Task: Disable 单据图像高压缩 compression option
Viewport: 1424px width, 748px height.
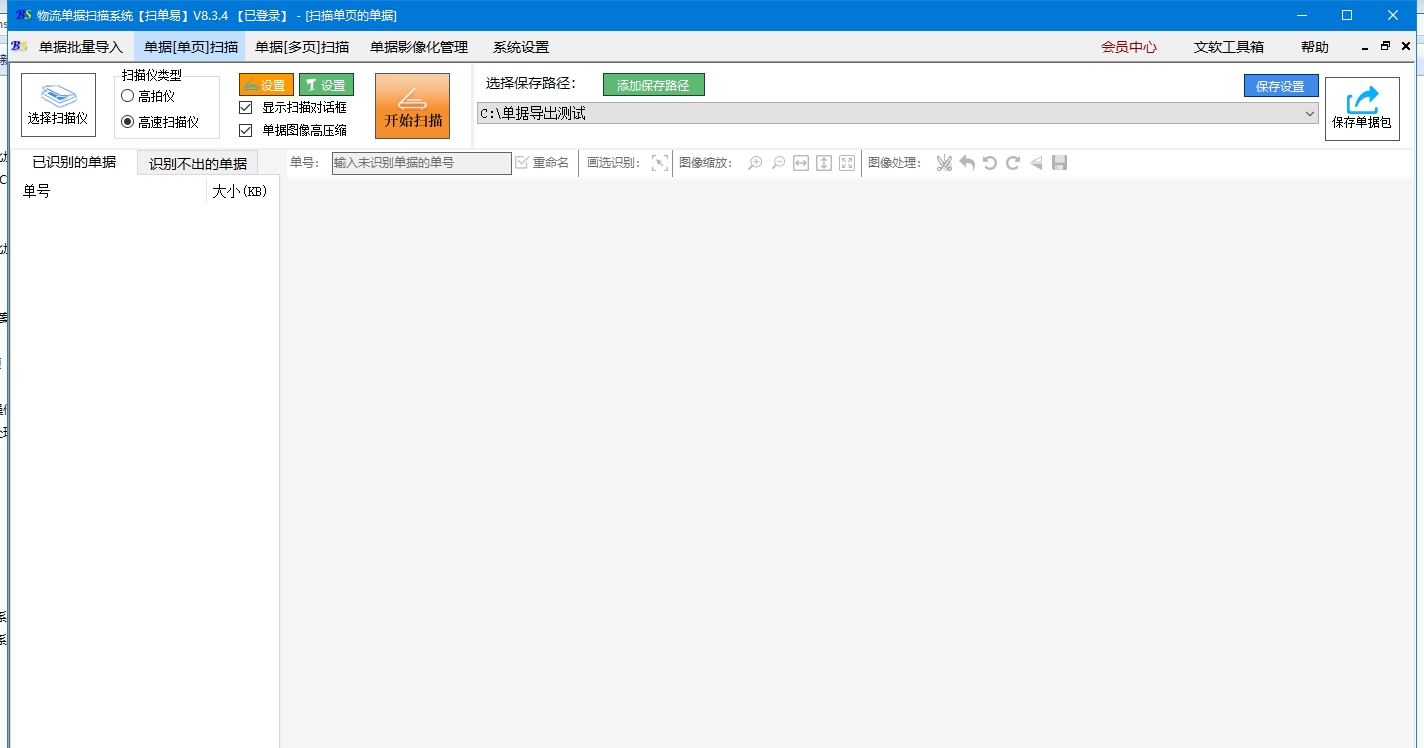Action: tap(245, 129)
